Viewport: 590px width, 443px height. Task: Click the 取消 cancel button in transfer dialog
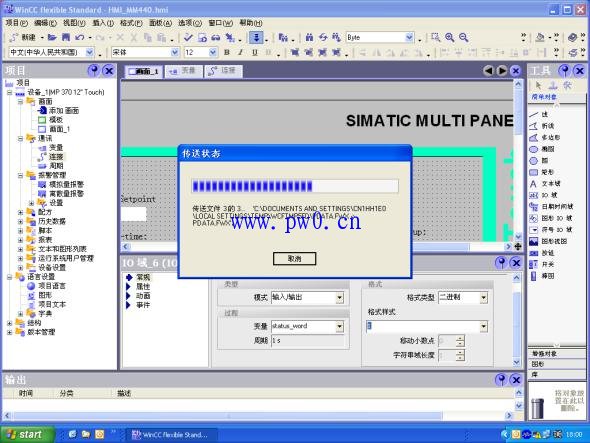pyautogui.click(x=294, y=259)
